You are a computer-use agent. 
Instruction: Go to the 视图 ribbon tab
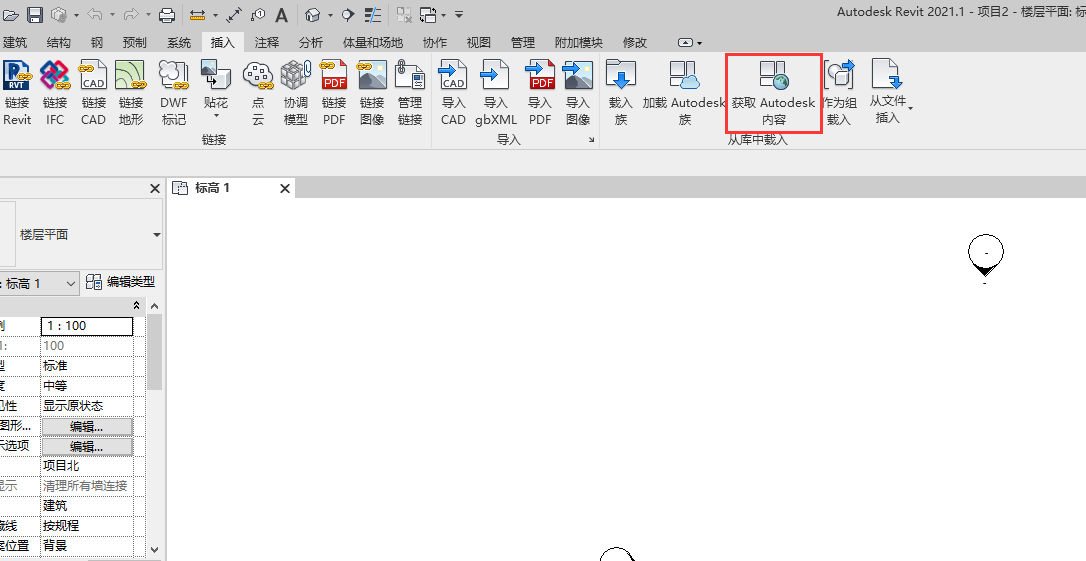click(479, 42)
